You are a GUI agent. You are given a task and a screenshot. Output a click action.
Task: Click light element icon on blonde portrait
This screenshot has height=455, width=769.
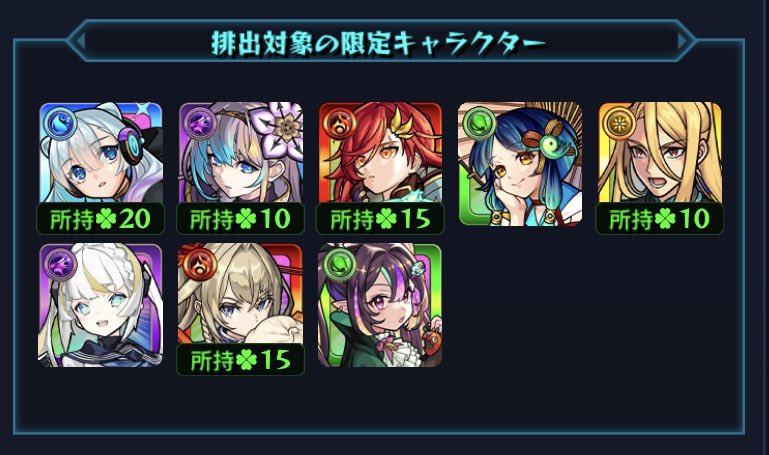(x=619, y=124)
